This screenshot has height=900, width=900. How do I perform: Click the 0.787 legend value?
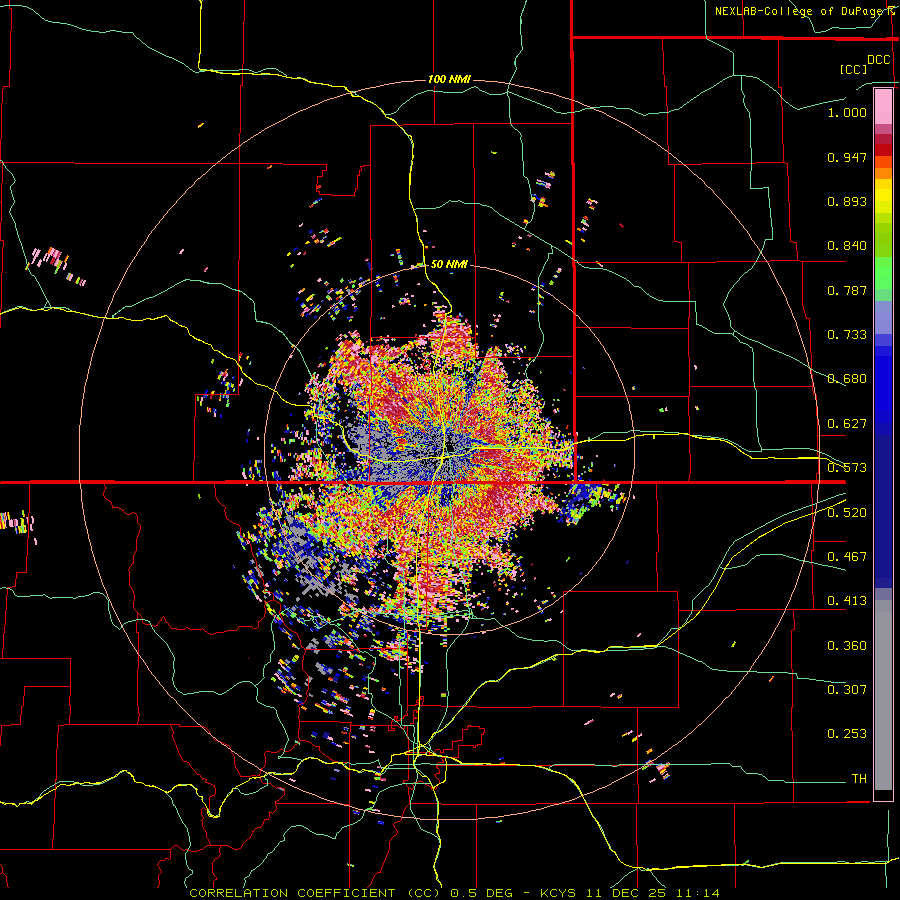coord(847,290)
